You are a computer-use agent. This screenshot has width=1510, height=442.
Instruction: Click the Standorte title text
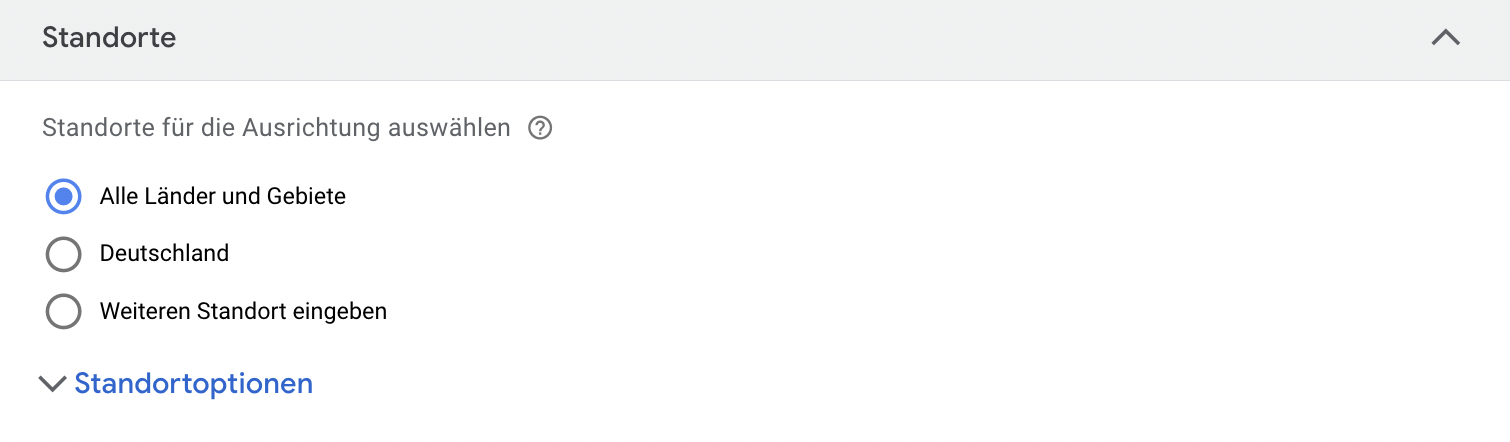coord(109,38)
